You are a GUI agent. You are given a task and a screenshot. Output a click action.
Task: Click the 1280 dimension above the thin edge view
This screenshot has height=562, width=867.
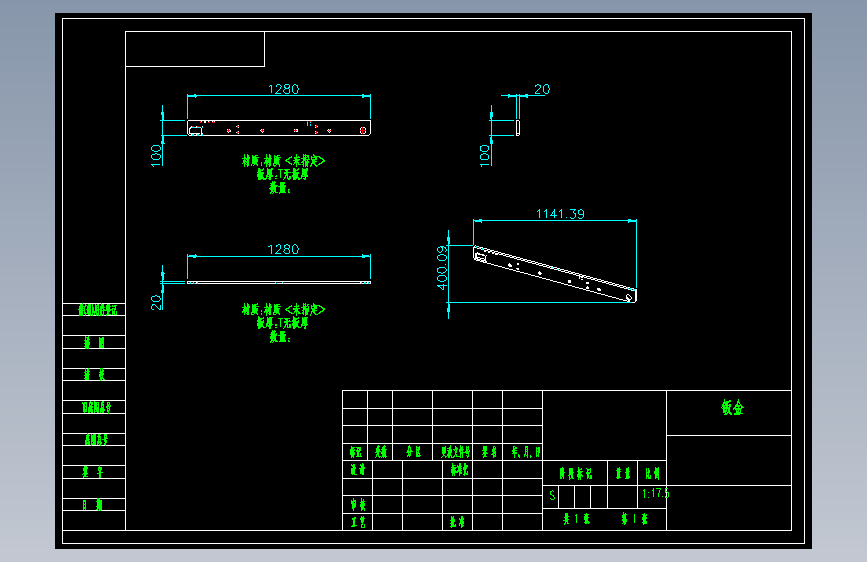pyautogui.click(x=283, y=249)
